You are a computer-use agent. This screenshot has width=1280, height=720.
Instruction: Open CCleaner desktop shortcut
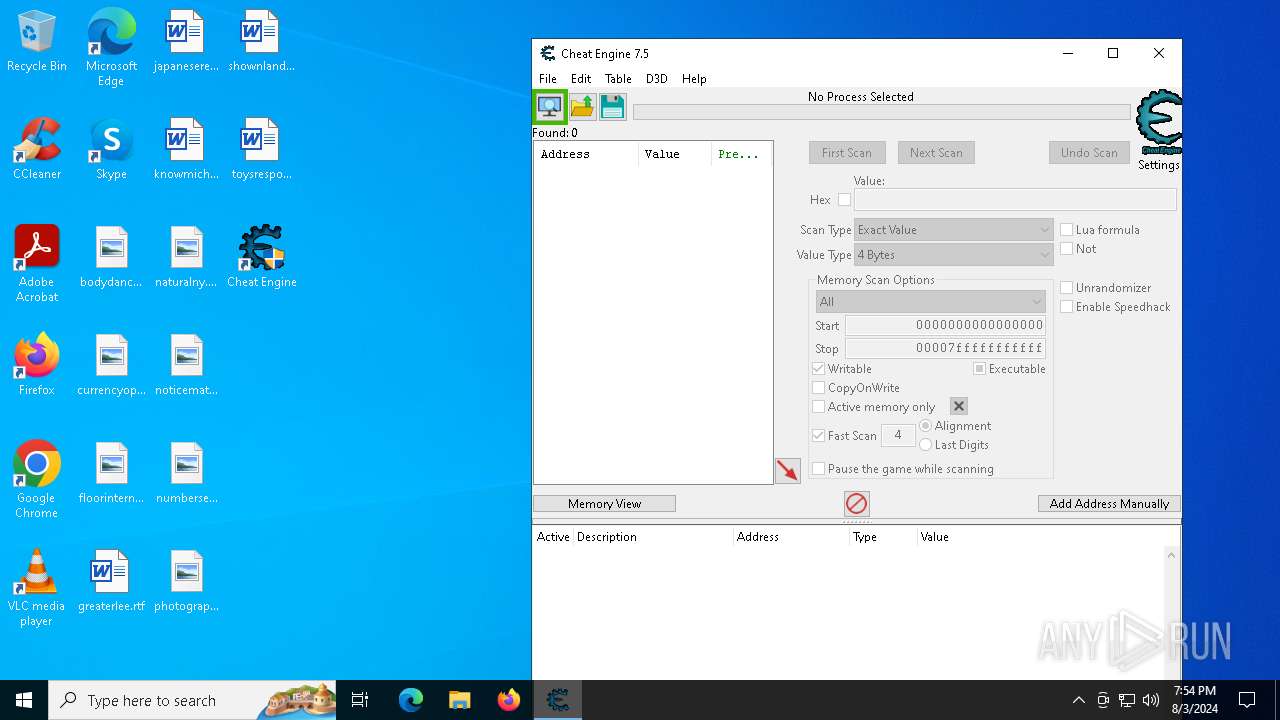37,149
